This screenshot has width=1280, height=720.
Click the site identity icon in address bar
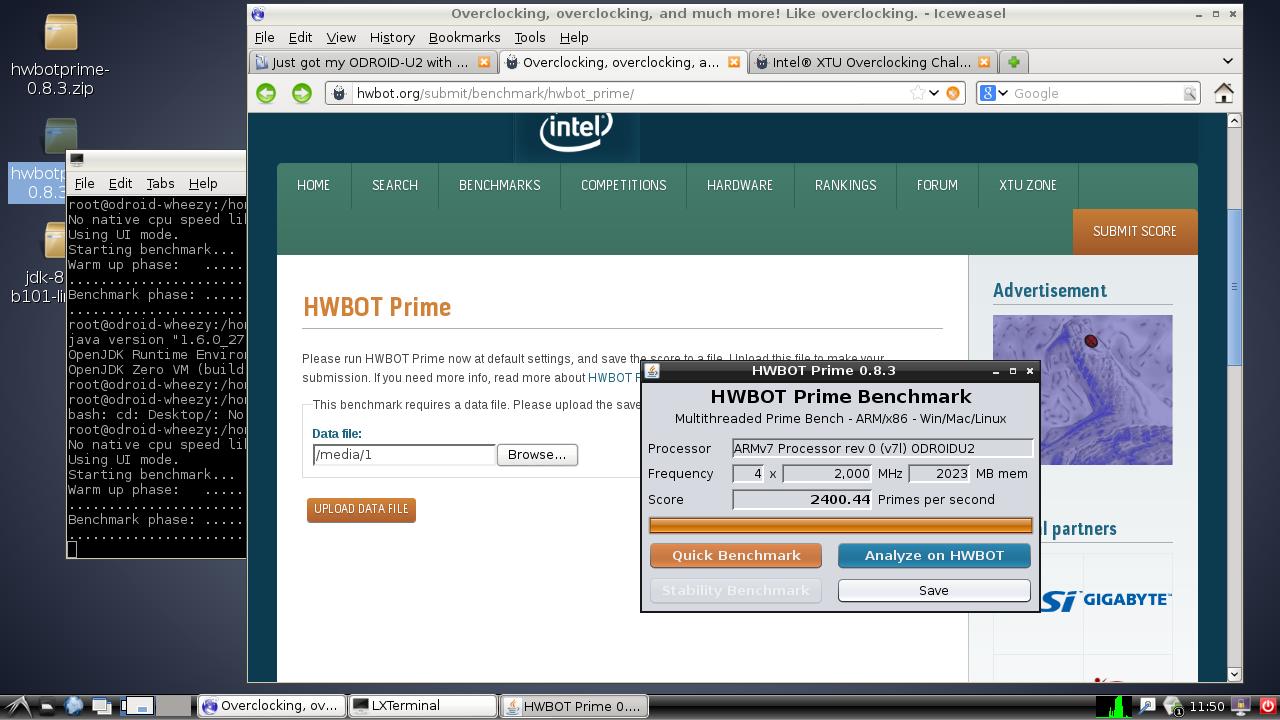click(339, 93)
